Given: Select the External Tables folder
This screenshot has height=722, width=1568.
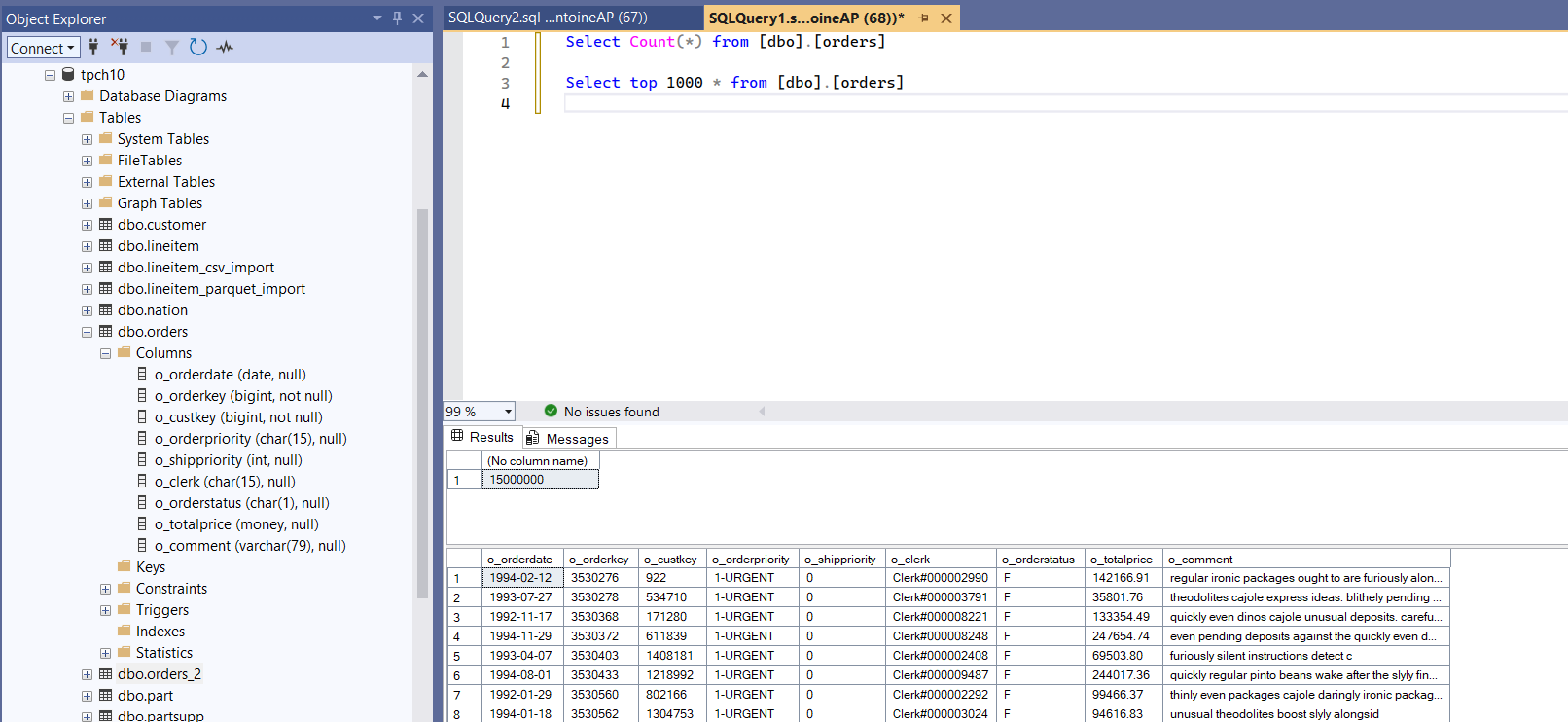Looking at the screenshot, I should (165, 182).
